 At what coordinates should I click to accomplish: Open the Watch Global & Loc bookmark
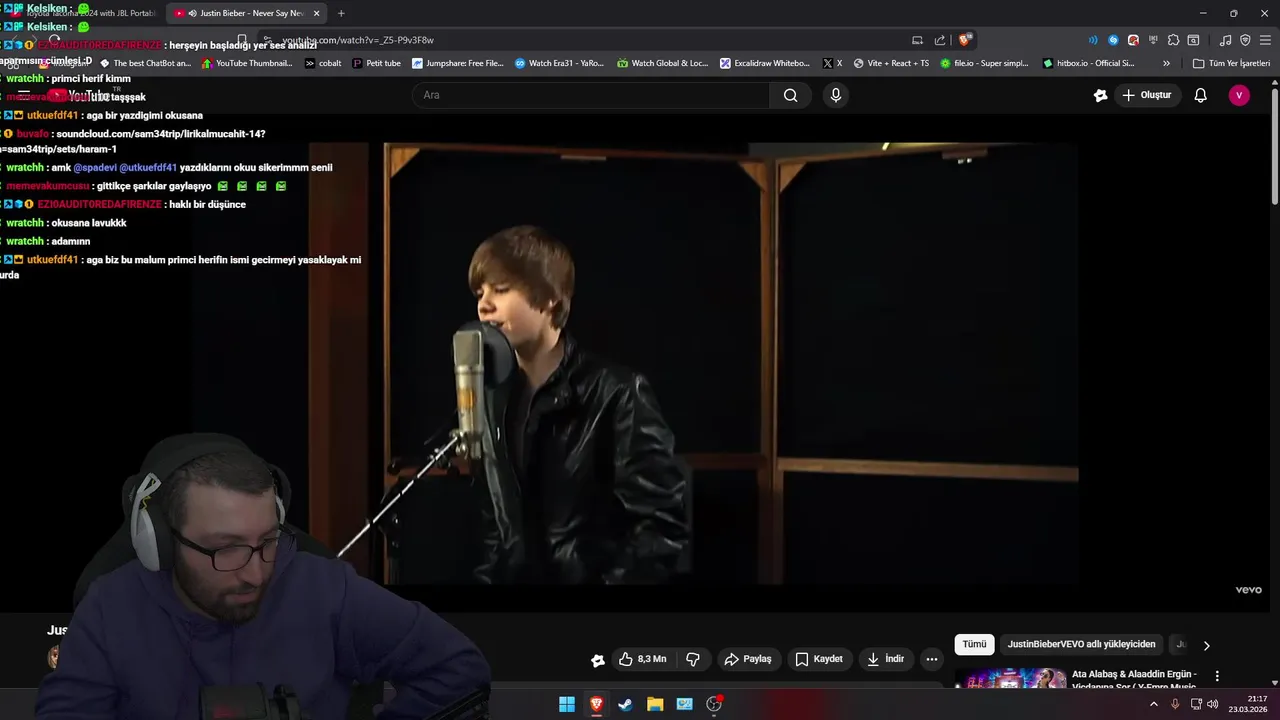click(663, 63)
